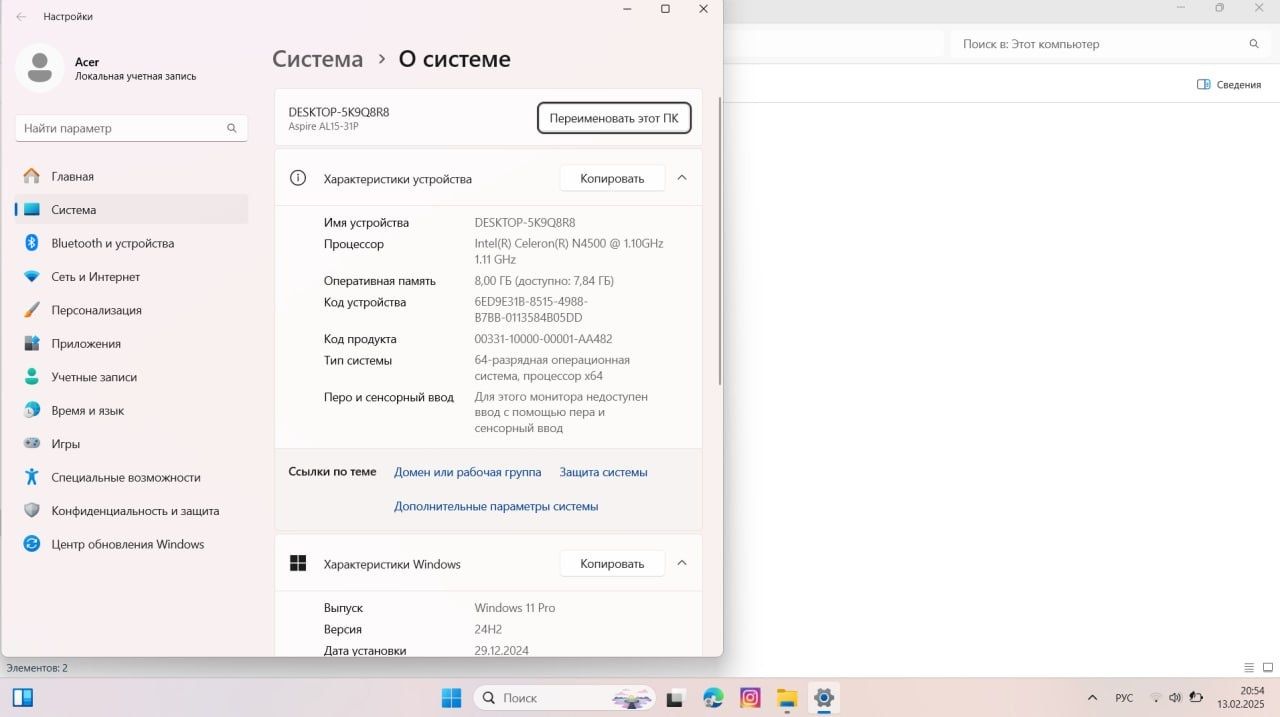Click the info icon beside Характеристики устройства
This screenshot has height=717, width=1280.
pyautogui.click(x=298, y=178)
